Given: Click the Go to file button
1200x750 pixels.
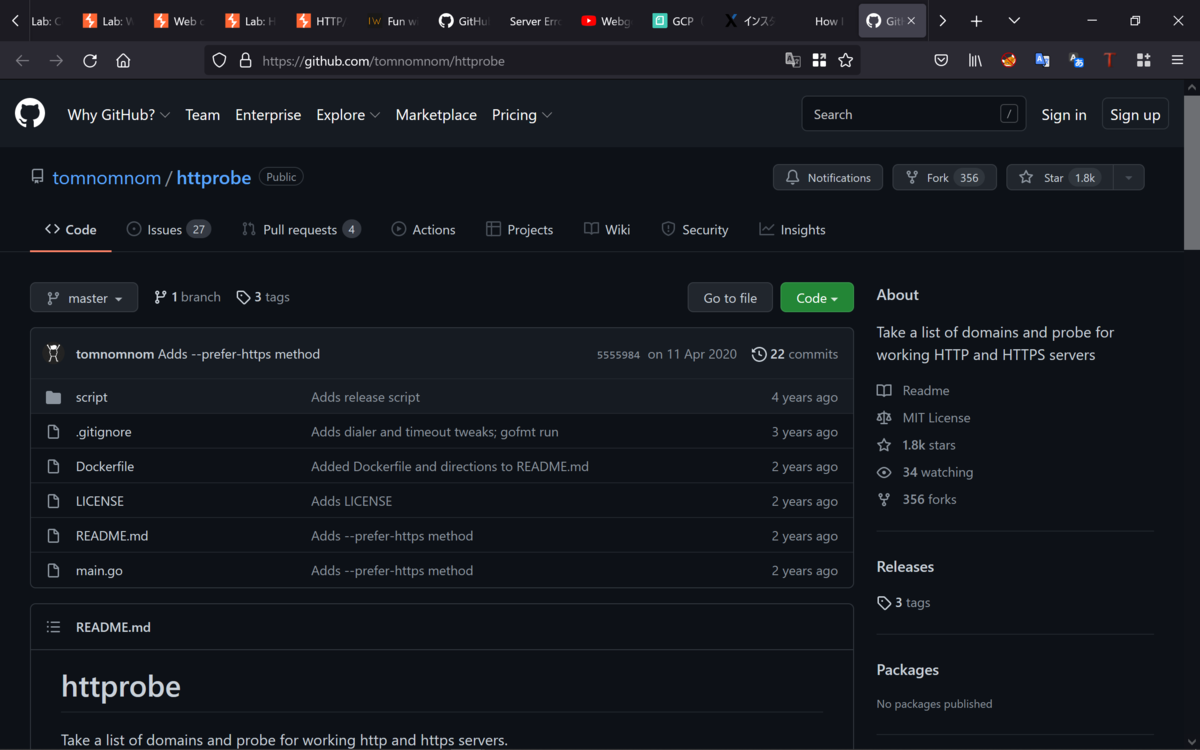Looking at the screenshot, I should point(730,298).
